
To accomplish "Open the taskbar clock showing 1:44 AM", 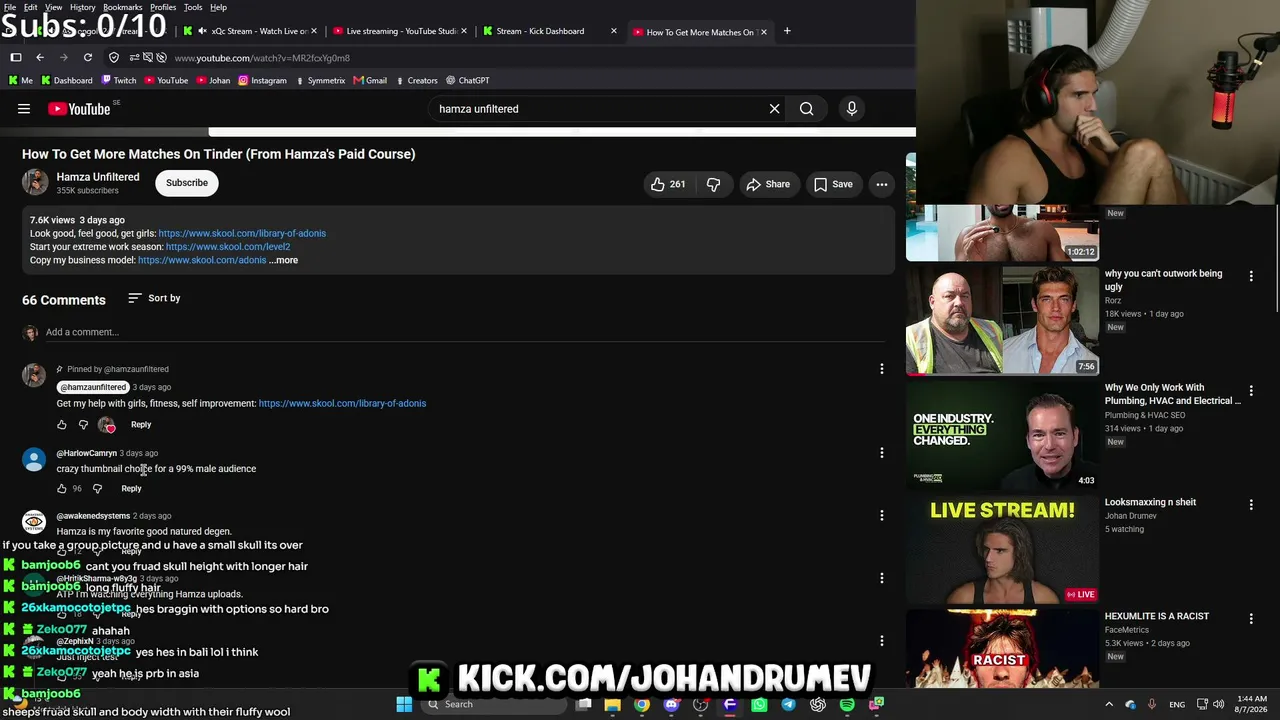I will [x=1253, y=704].
